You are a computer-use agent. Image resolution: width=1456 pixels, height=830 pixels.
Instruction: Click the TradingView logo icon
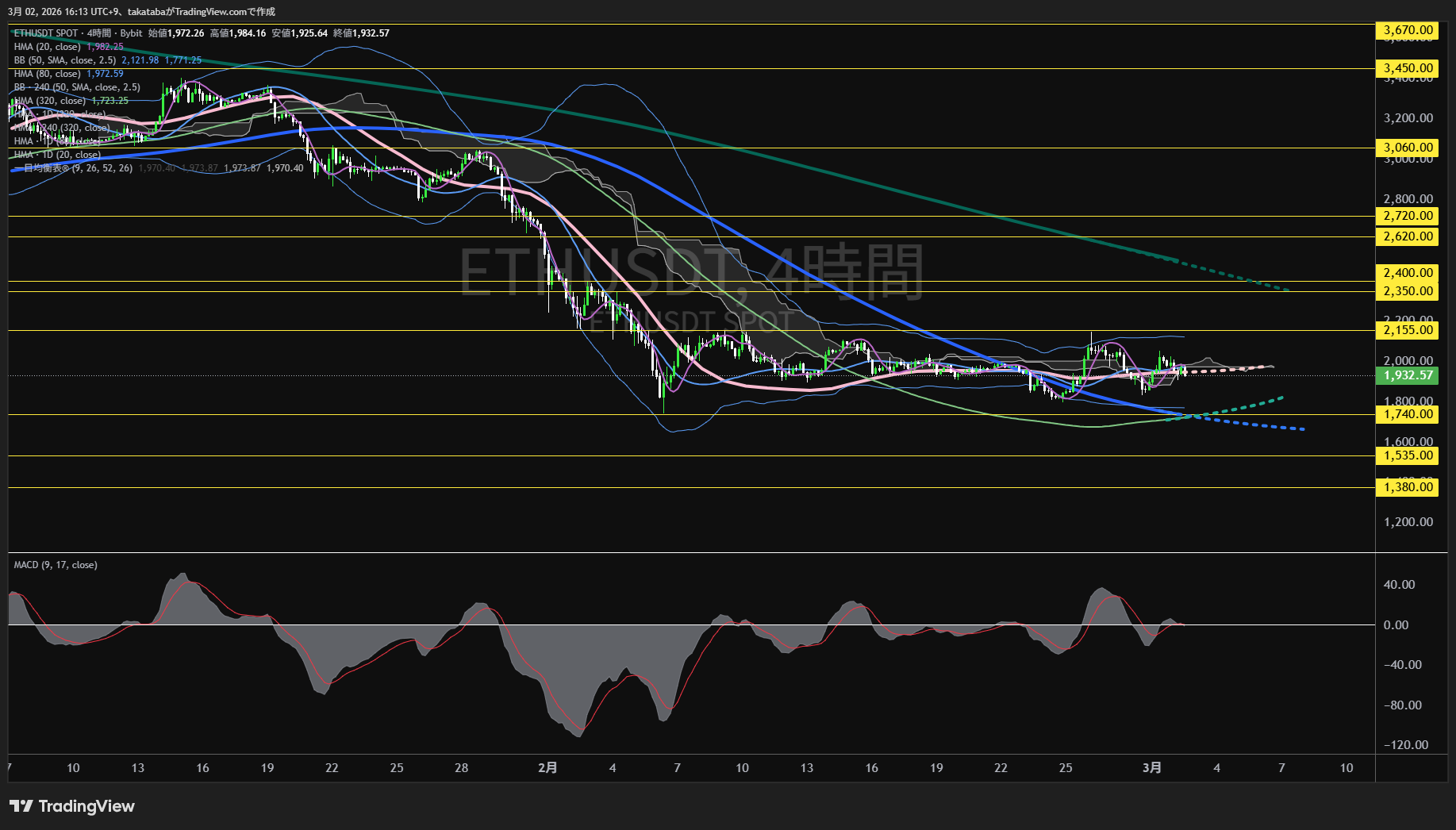21,806
